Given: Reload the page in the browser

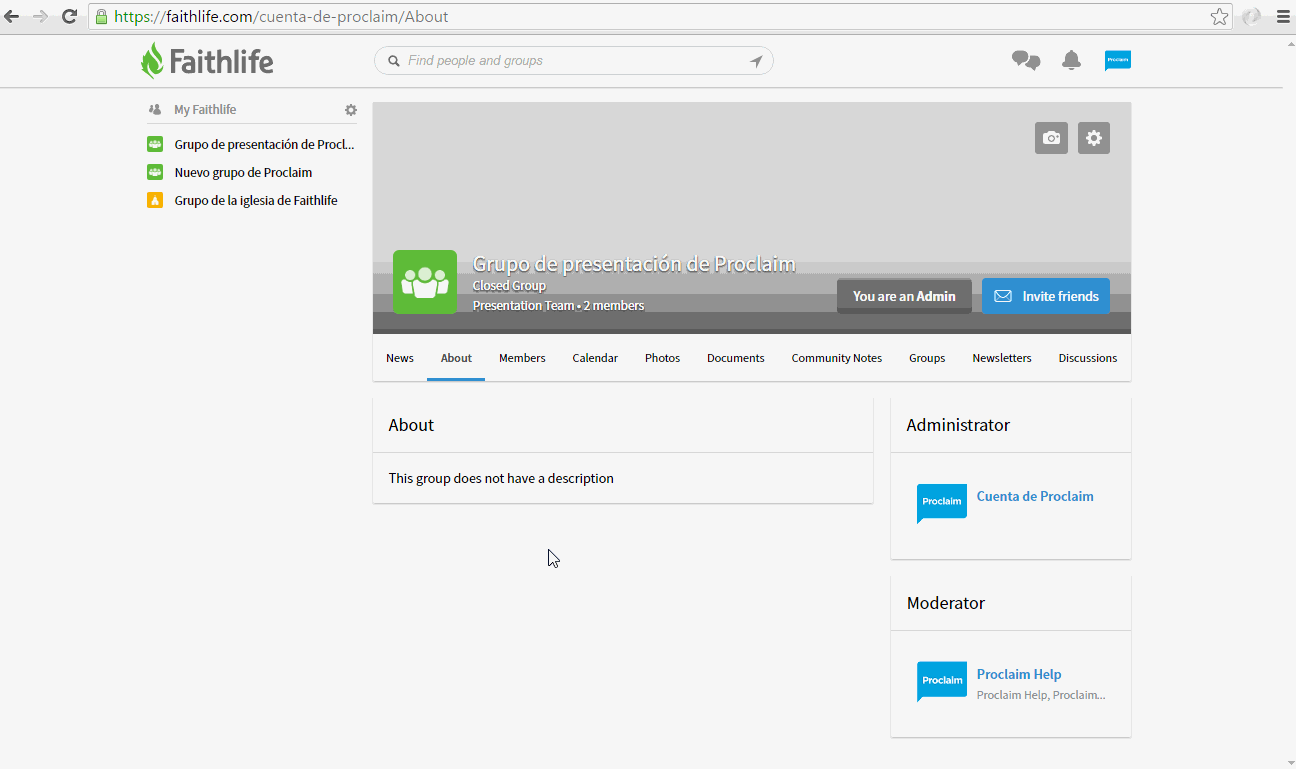Looking at the screenshot, I should pos(69,17).
